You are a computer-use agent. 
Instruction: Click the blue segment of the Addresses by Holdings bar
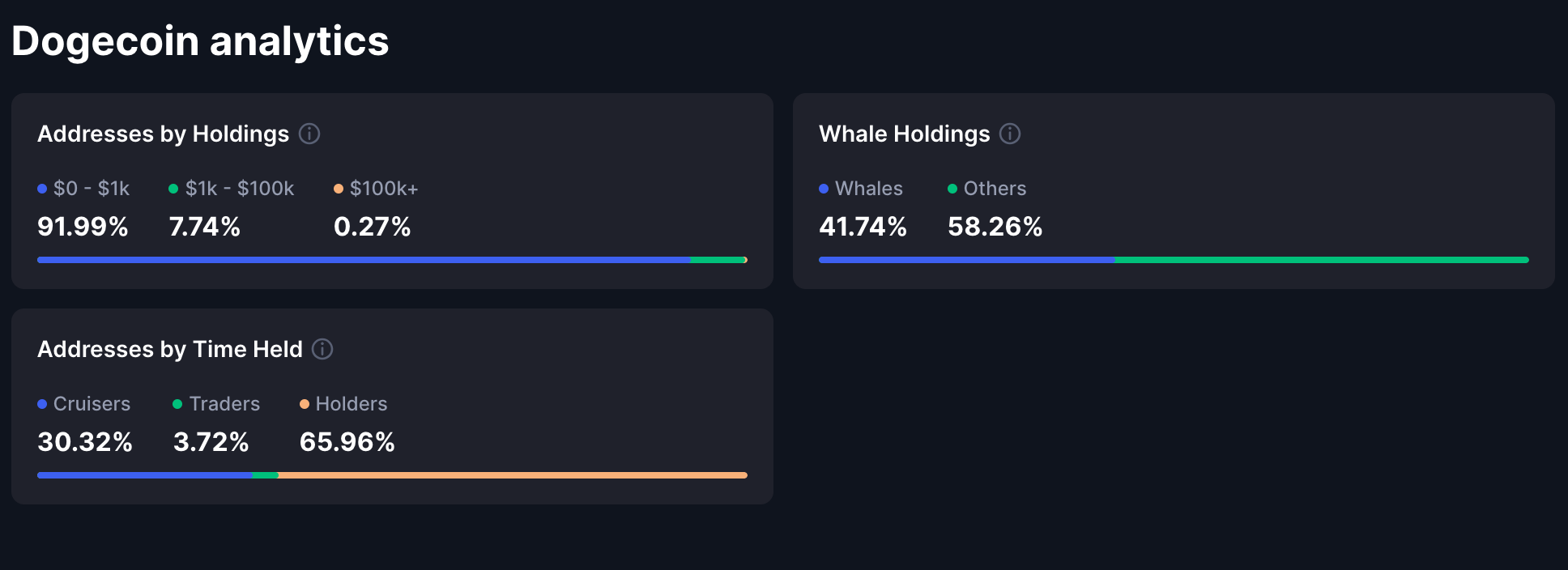[363, 260]
